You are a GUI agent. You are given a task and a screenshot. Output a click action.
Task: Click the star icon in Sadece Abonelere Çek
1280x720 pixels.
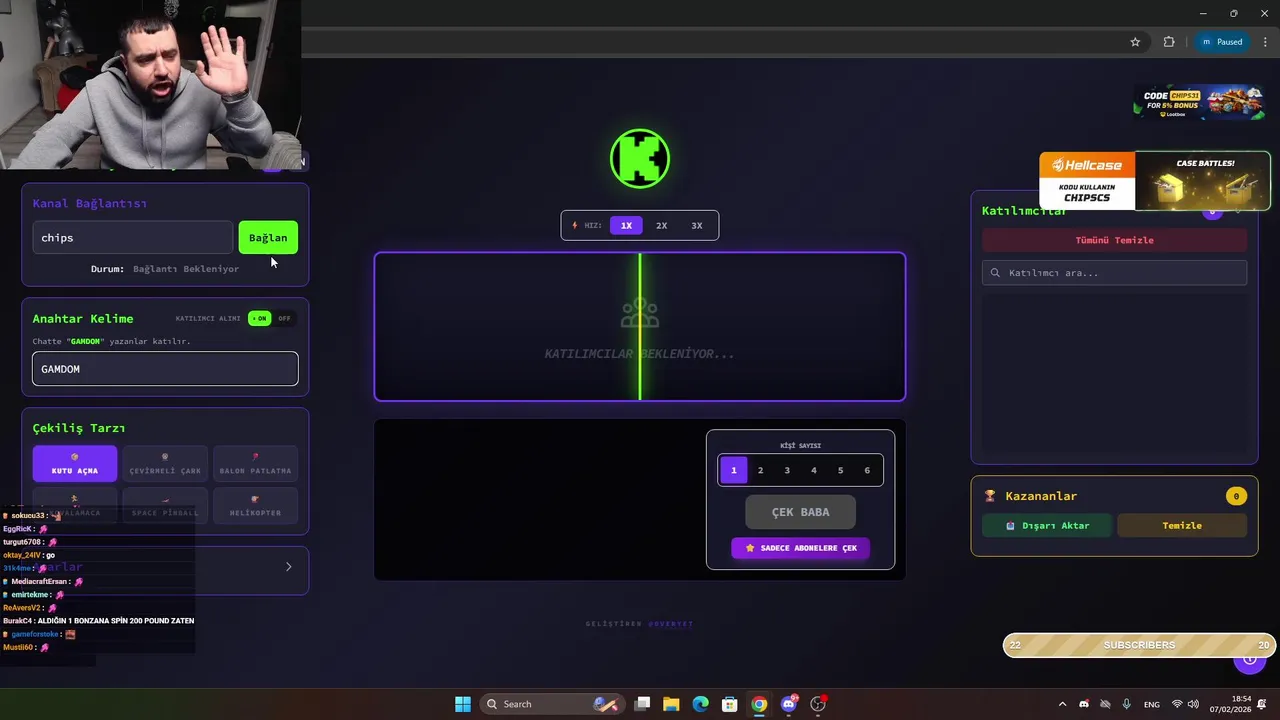pyautogui.click(x=750, y=548)
